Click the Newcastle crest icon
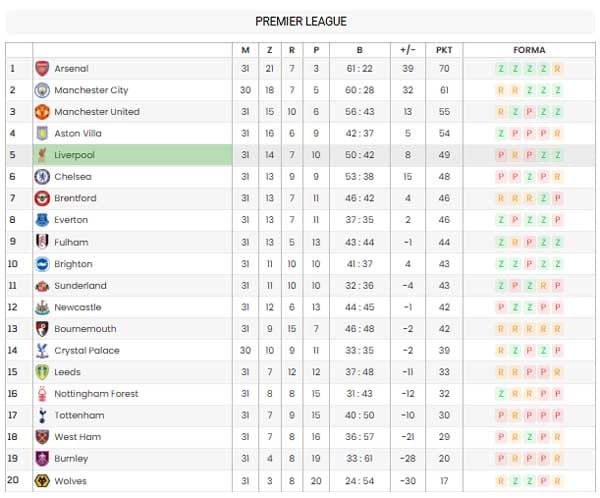 point(42,307)
